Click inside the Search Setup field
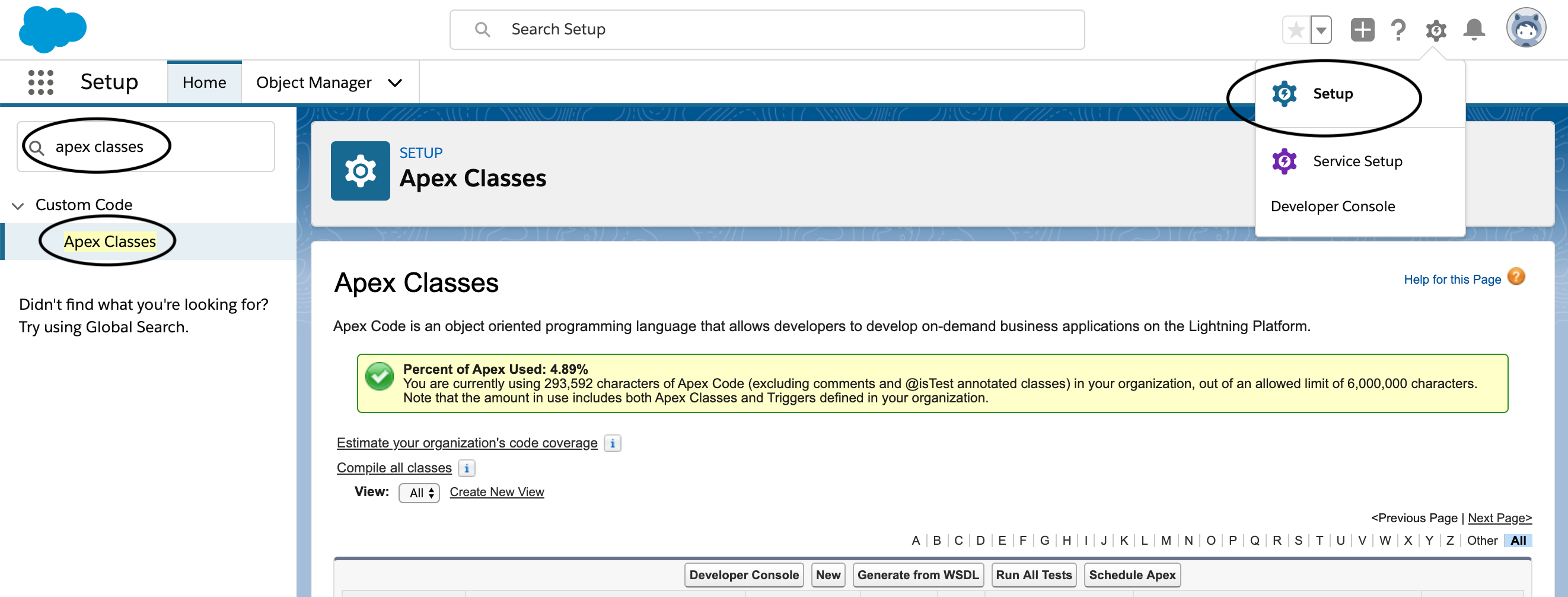 [x=767, y=29]
